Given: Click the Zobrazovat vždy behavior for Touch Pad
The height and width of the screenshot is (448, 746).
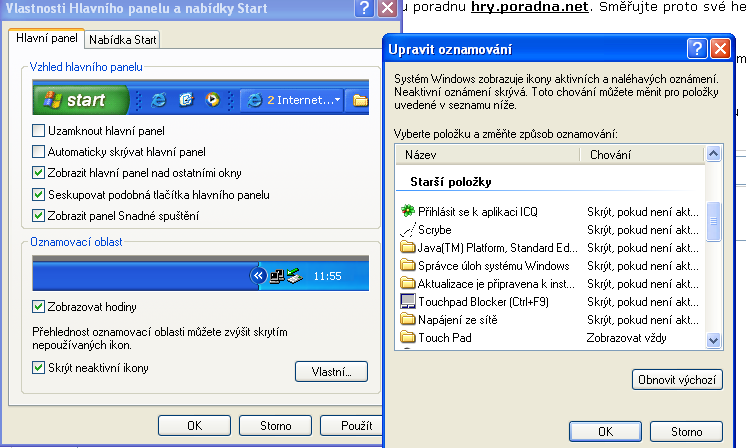Looking at the screenshot, I should (626, 338).
